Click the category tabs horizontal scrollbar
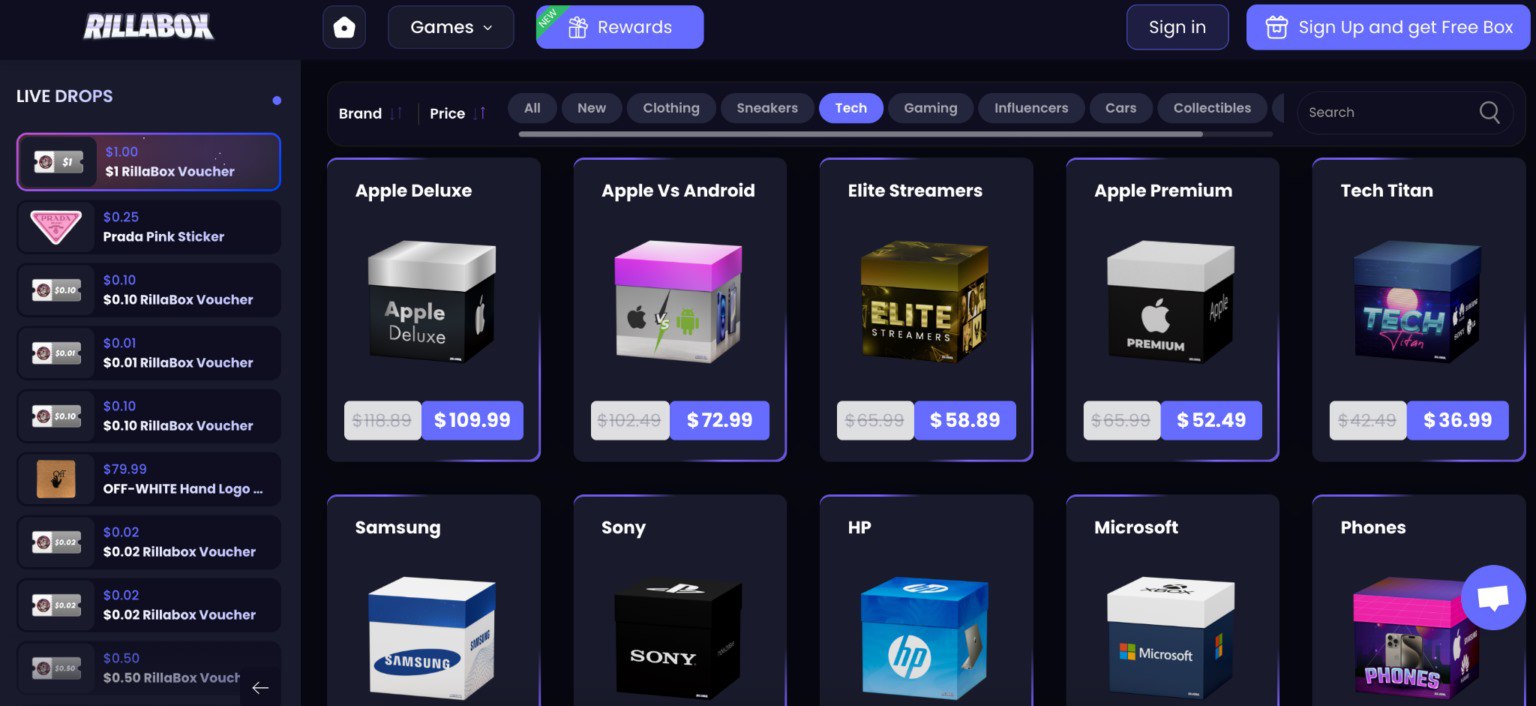 tap(860, 134)
